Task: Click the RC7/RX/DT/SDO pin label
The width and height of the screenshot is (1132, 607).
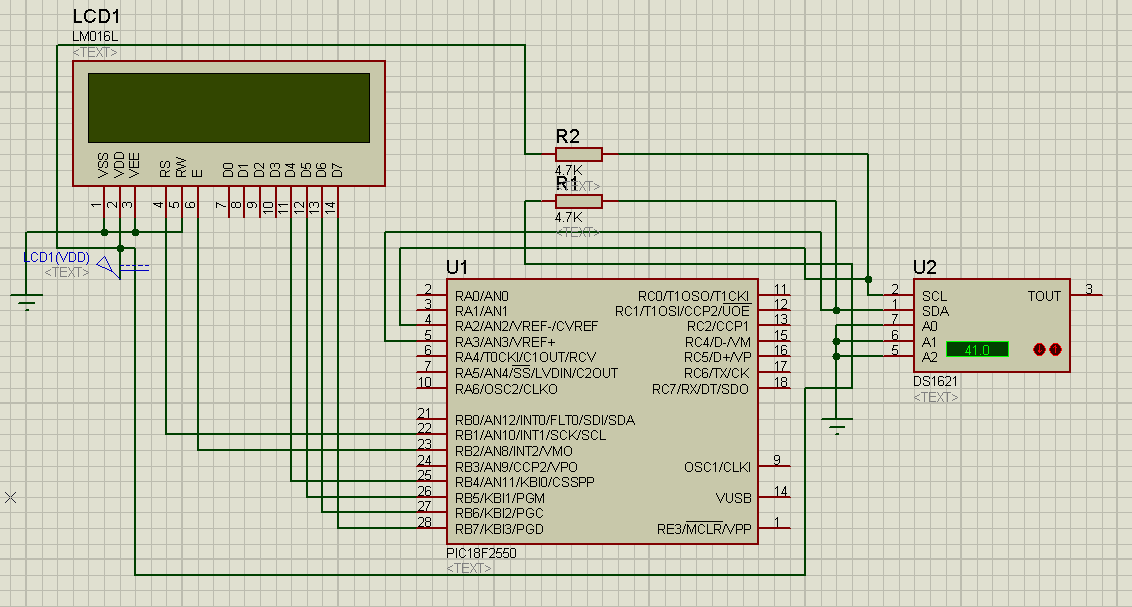Action: [700, 389]
